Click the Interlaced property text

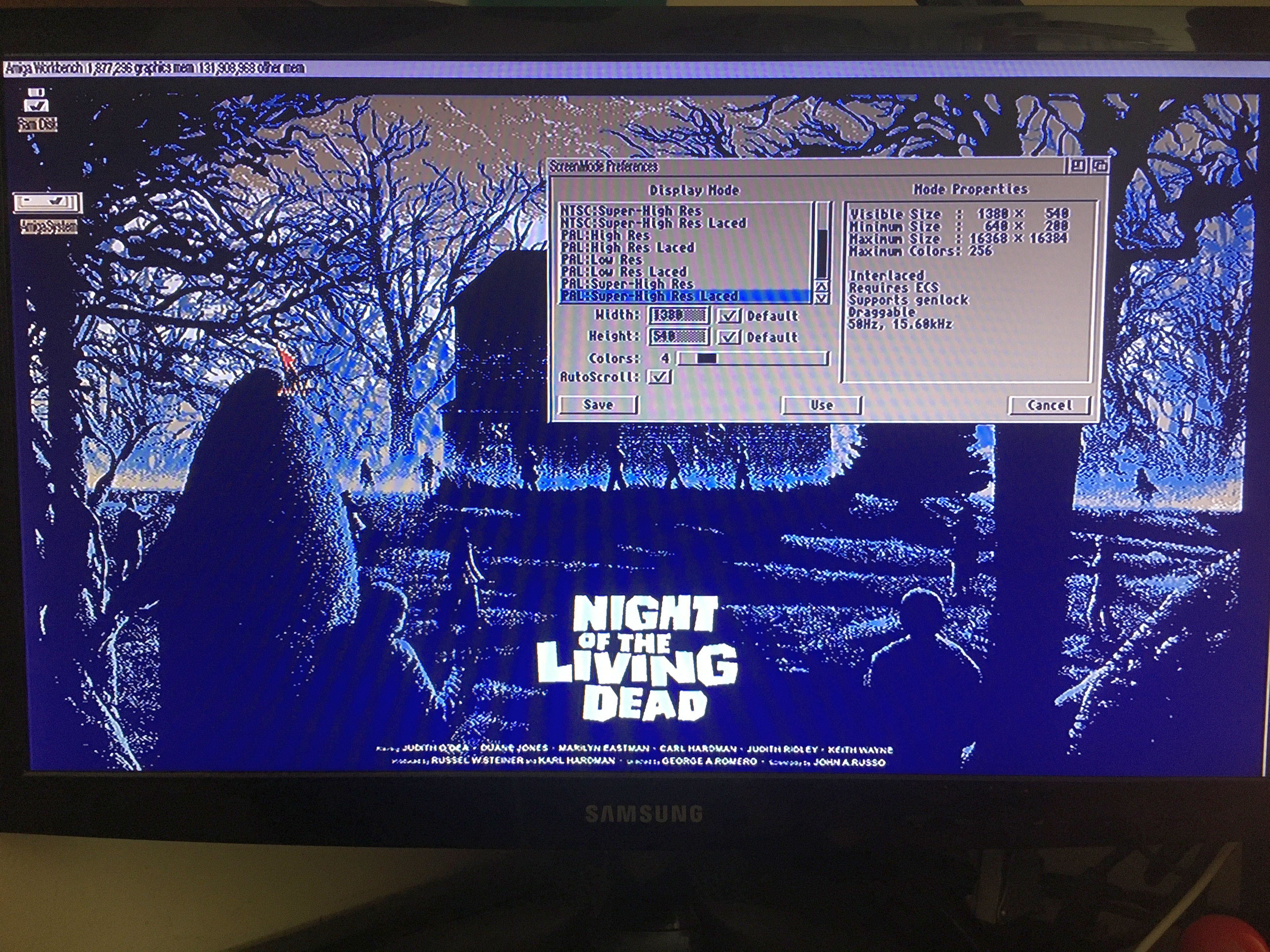[886, 275]
